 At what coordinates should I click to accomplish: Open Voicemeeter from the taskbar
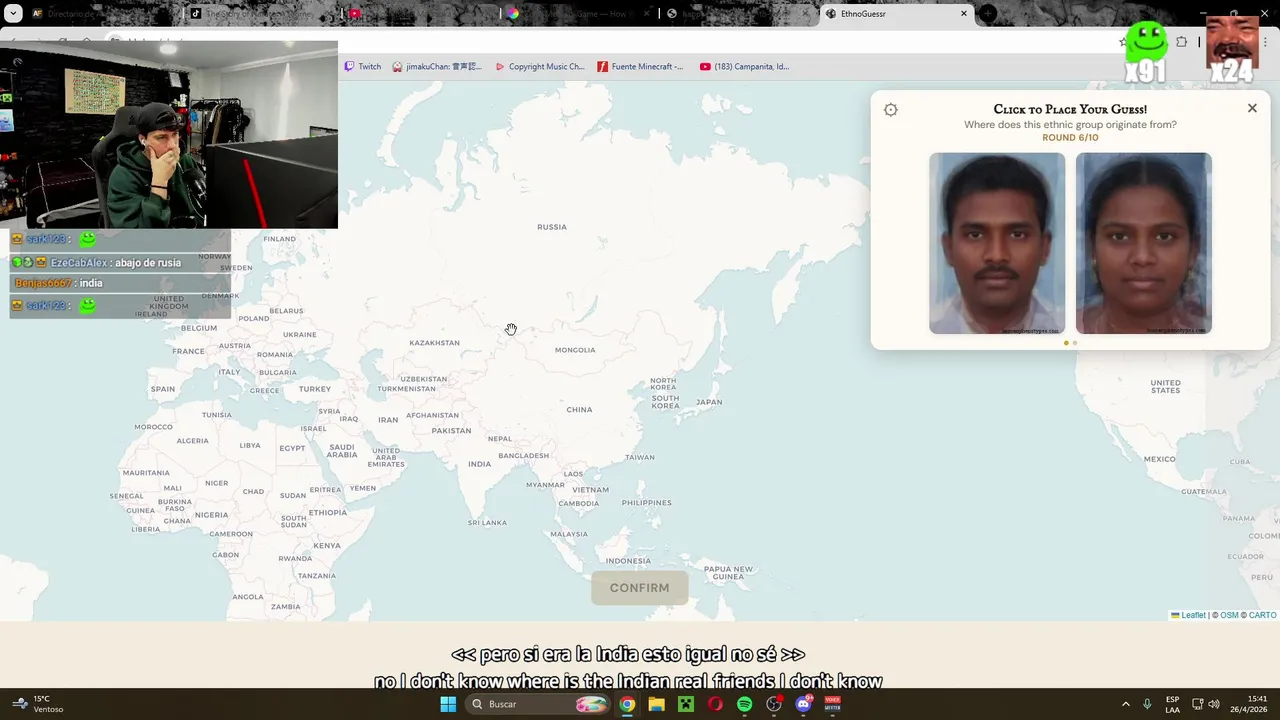pos(832,704)
